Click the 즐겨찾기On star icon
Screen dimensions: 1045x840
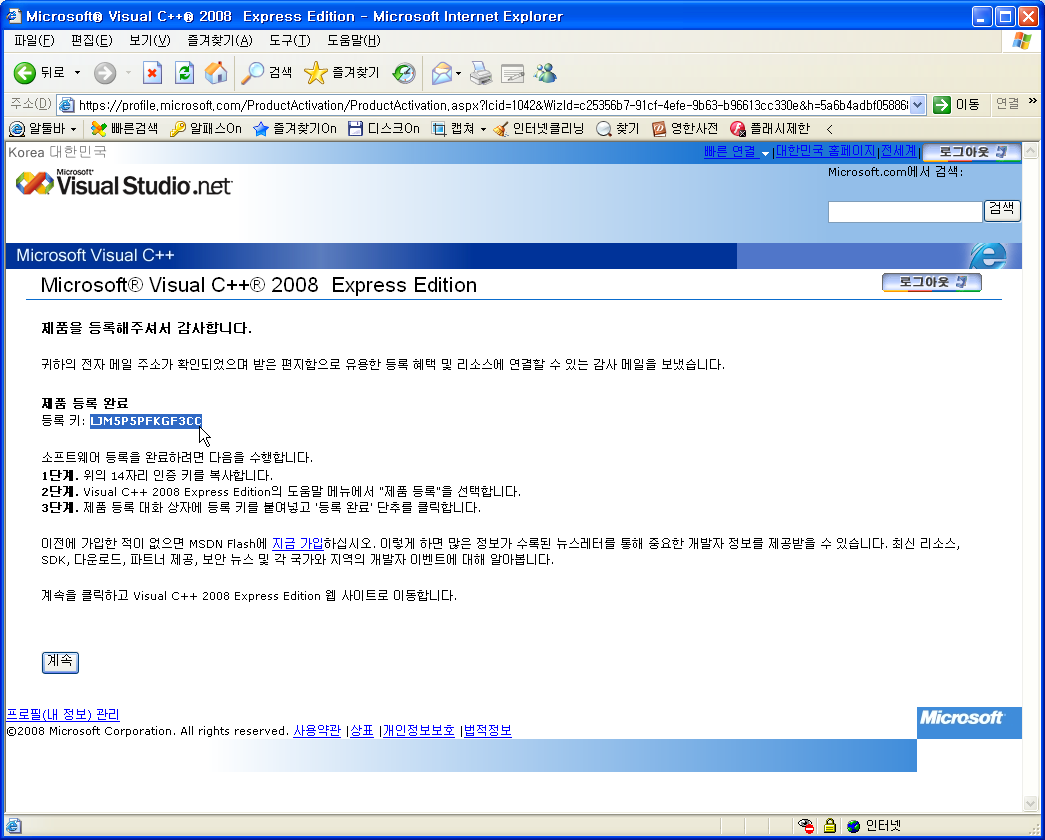pyautogui.click(x=295, y=129)
